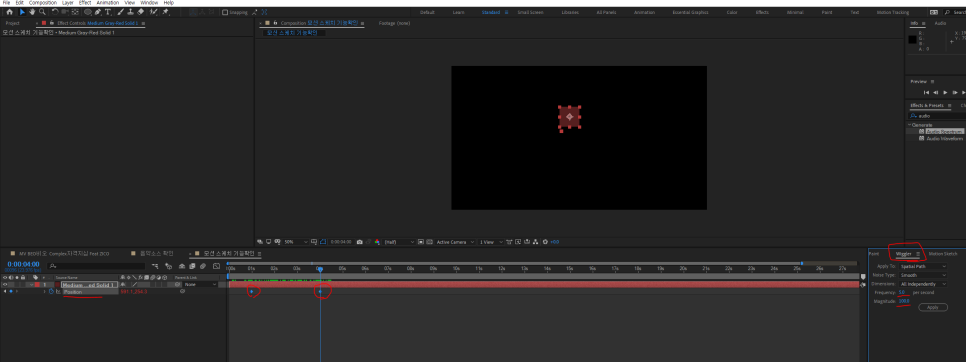Click the Position keyframe at 01s
Viewport: 966px width, 362px height.
click(x=251, y=291)
